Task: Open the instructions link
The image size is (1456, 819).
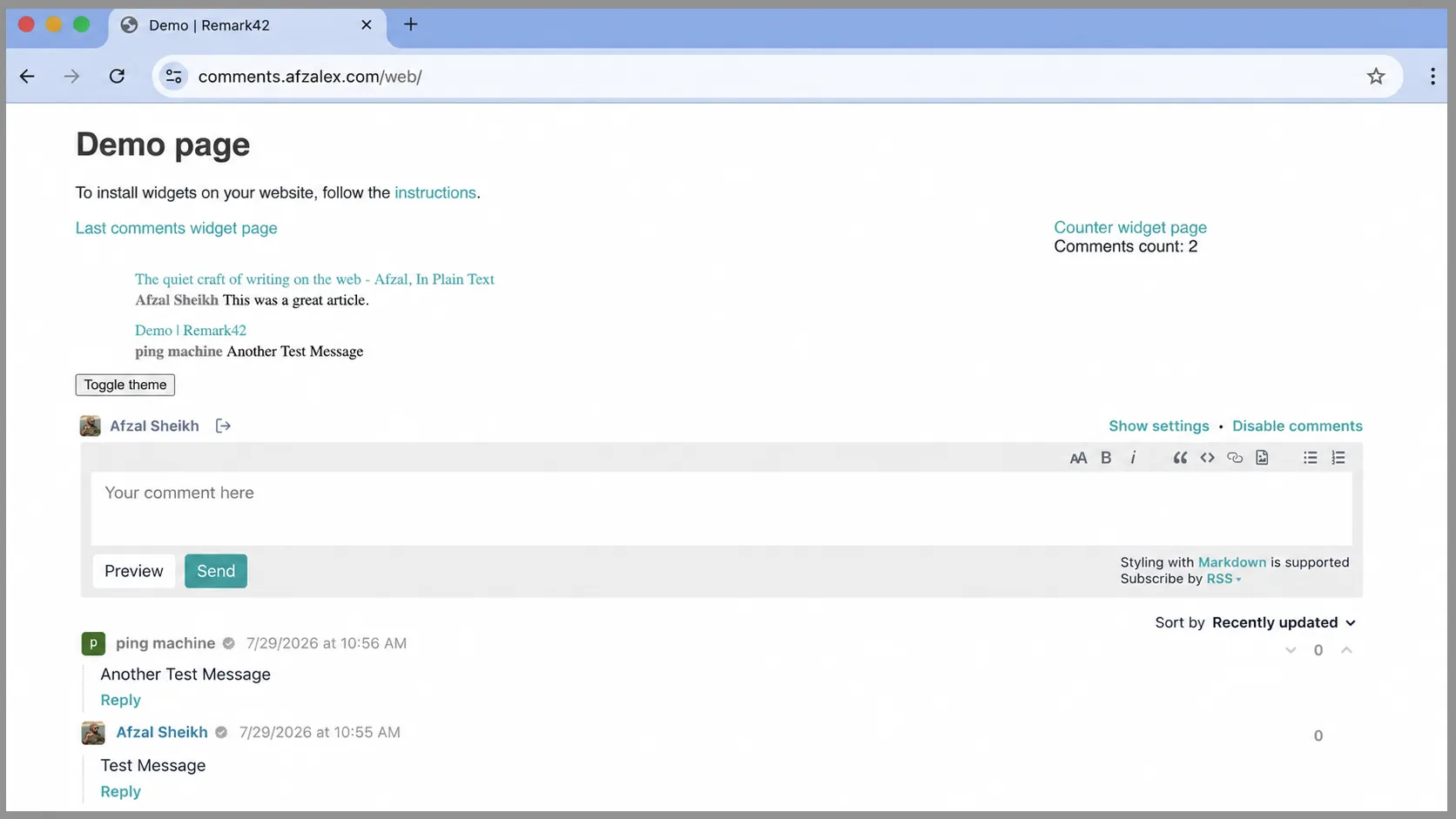Action: click(435, 192)
